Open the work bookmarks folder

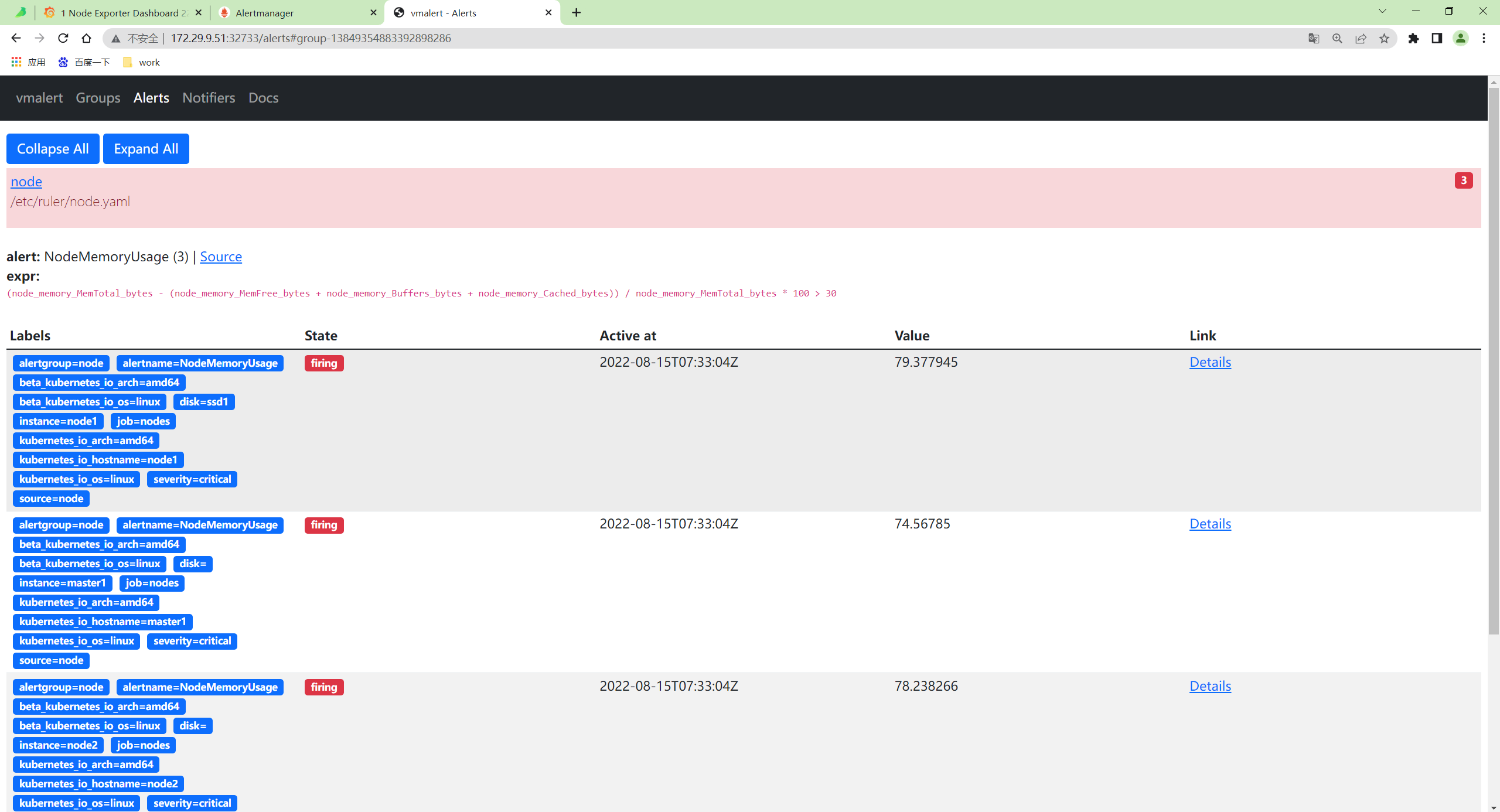click(x=141, y=62)
